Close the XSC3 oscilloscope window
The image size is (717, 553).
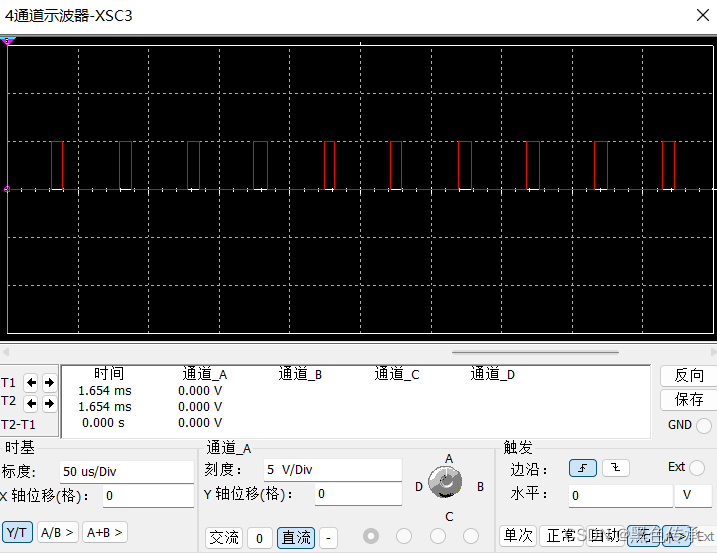(703, 15)
